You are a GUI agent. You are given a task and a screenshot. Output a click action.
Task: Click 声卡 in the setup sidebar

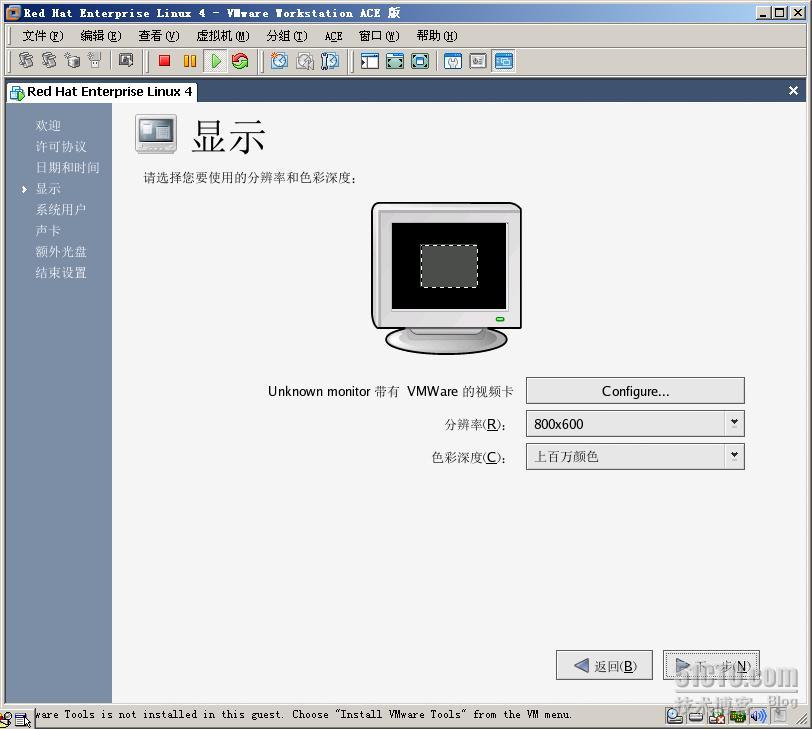(x=48, y=231)
